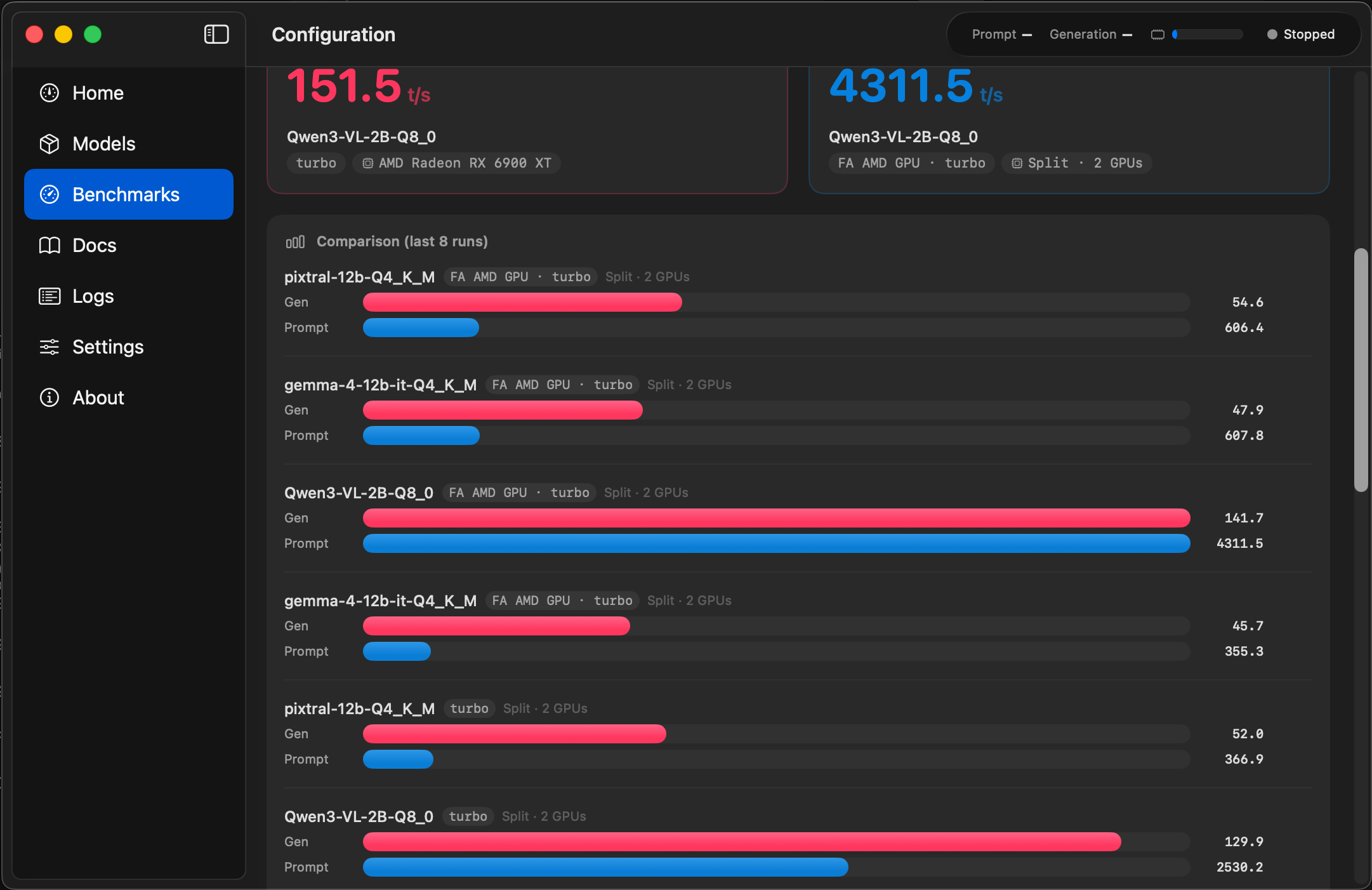Click the Comparison (last 8 runs) heading
Screen dimensions: 1372x890
(x=402, y=241)
